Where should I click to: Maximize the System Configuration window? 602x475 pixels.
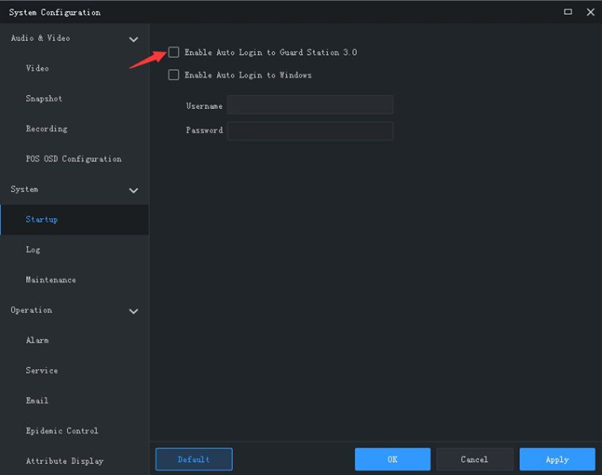coord(568,12)
